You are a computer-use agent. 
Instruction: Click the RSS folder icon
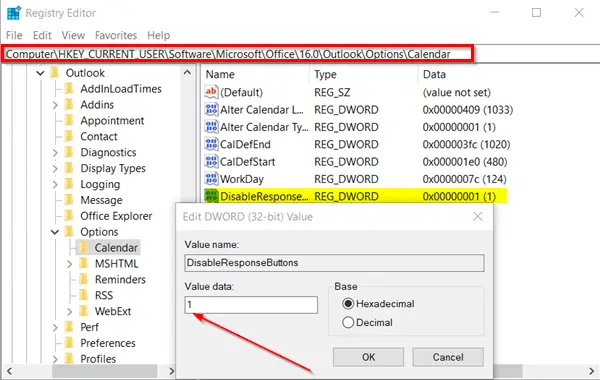(x=84, y=295)
